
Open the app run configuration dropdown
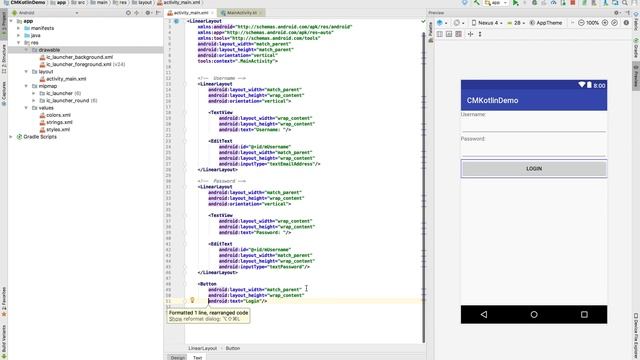(x=496, y=3)
